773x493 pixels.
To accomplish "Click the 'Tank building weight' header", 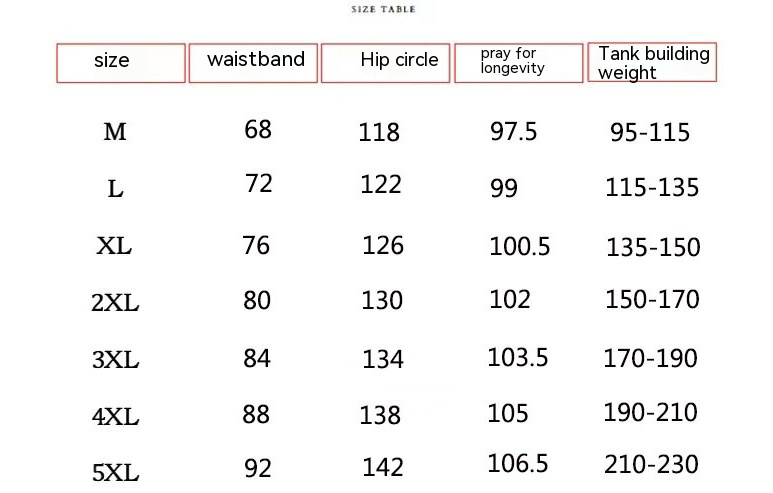I will point(652,62).
